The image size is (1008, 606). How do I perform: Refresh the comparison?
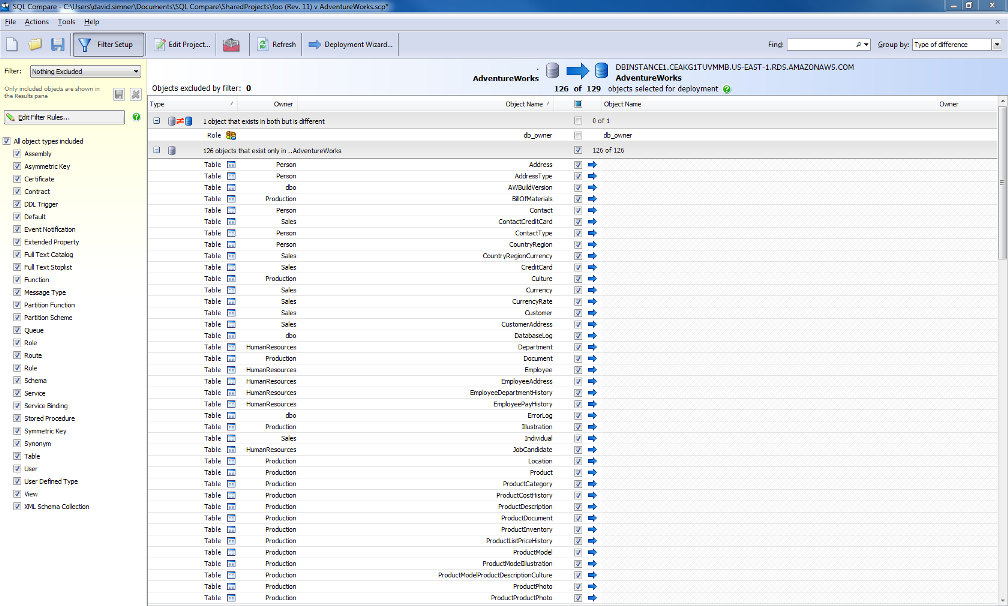click(x=277, y=44)
